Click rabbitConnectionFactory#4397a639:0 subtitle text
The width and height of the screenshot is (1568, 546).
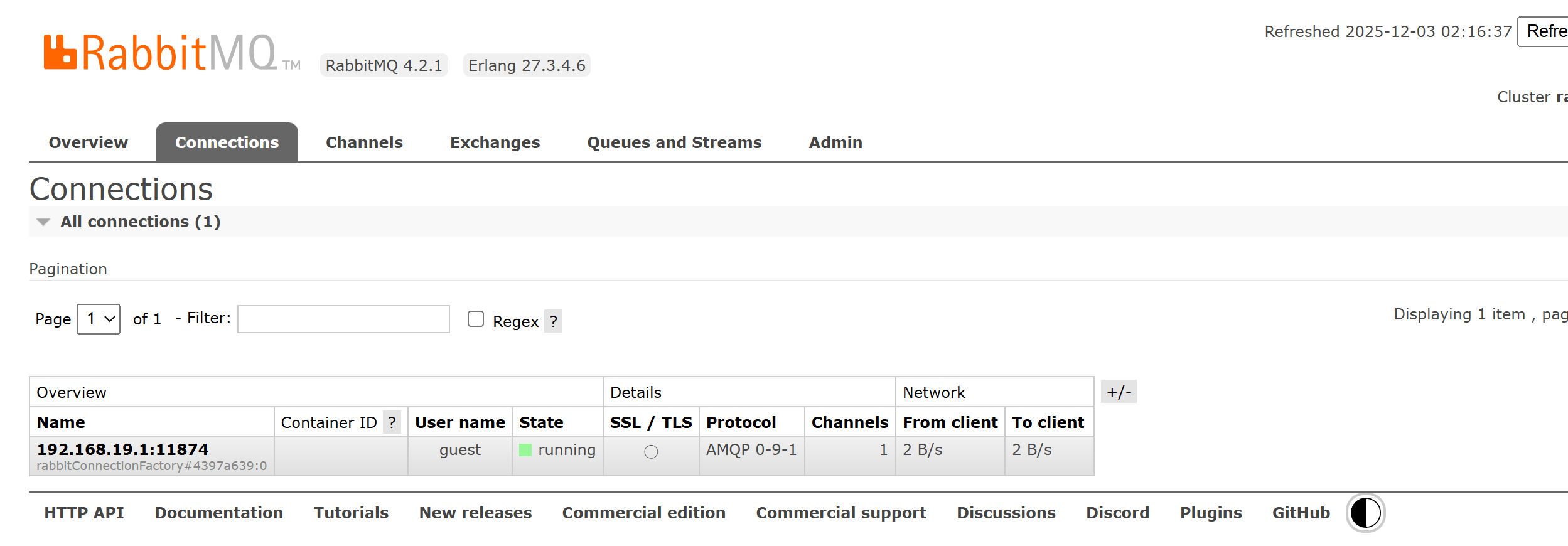(152, 466)
